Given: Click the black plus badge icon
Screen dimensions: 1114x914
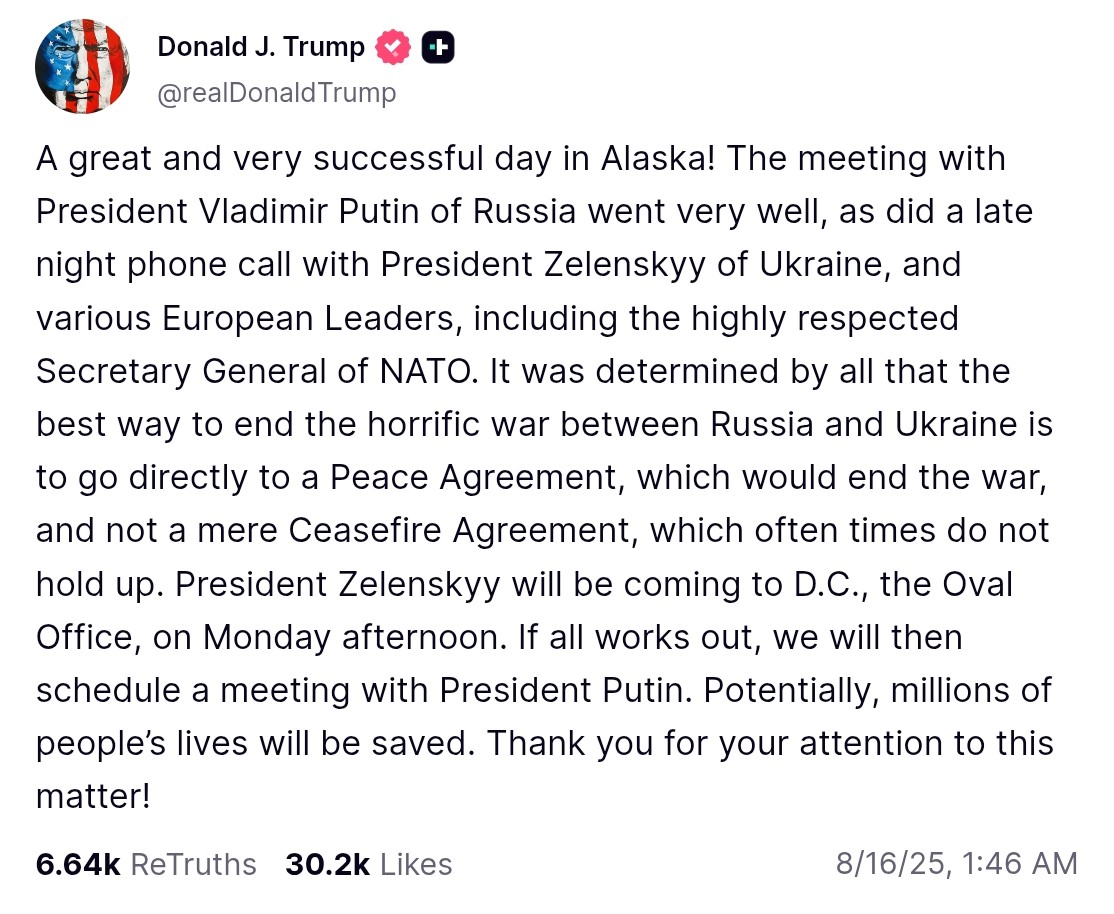Looking at the screenshot, I should pos(438,47).
